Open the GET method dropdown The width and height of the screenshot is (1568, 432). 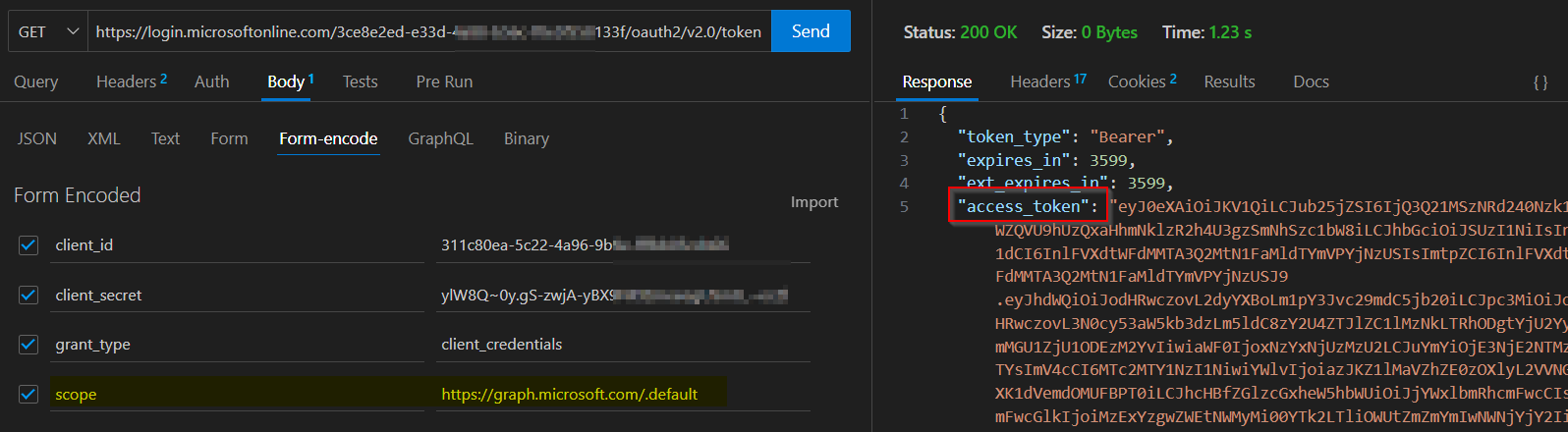[x=48, y=31]
